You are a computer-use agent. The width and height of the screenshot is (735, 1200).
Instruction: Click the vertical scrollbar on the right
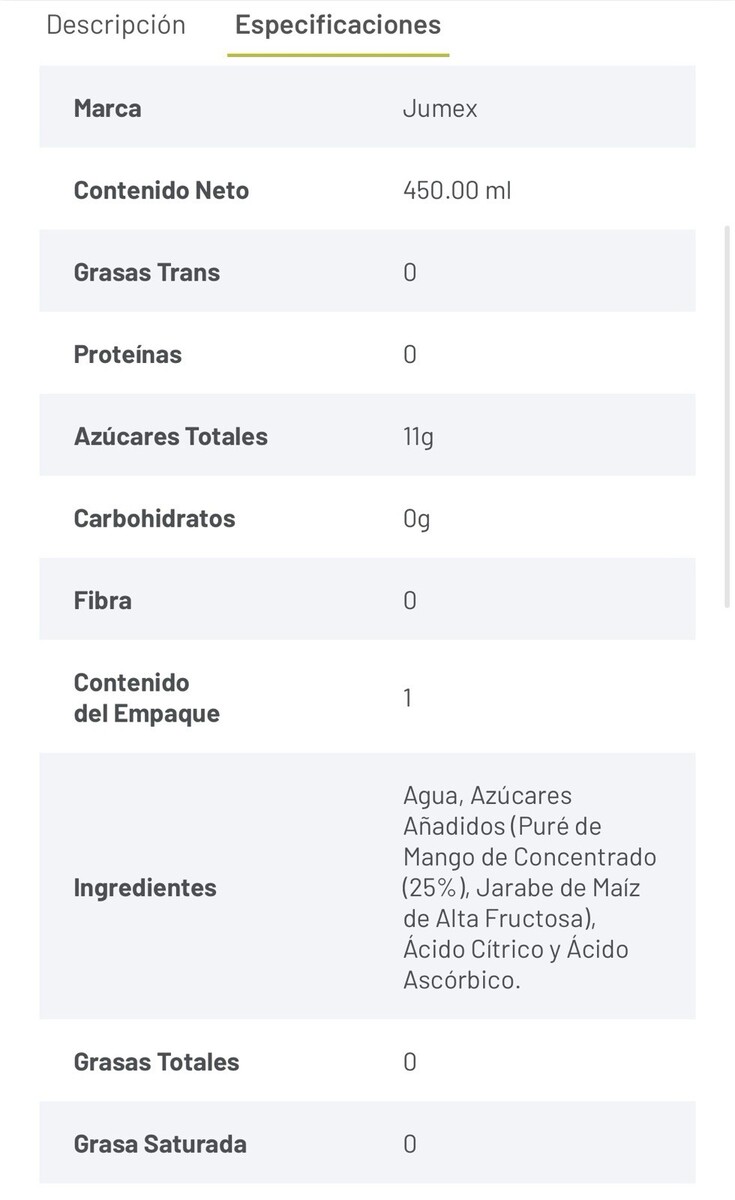pyautogui.click(x=728, y=415)
